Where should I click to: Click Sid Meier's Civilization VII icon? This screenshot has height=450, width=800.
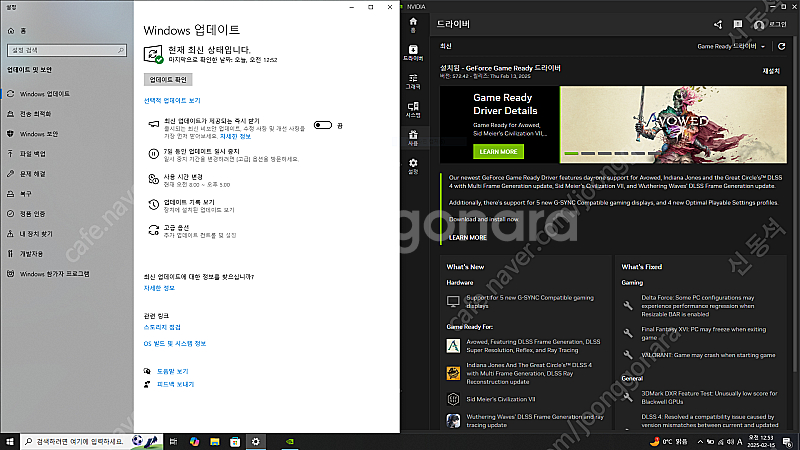[453, 399]
